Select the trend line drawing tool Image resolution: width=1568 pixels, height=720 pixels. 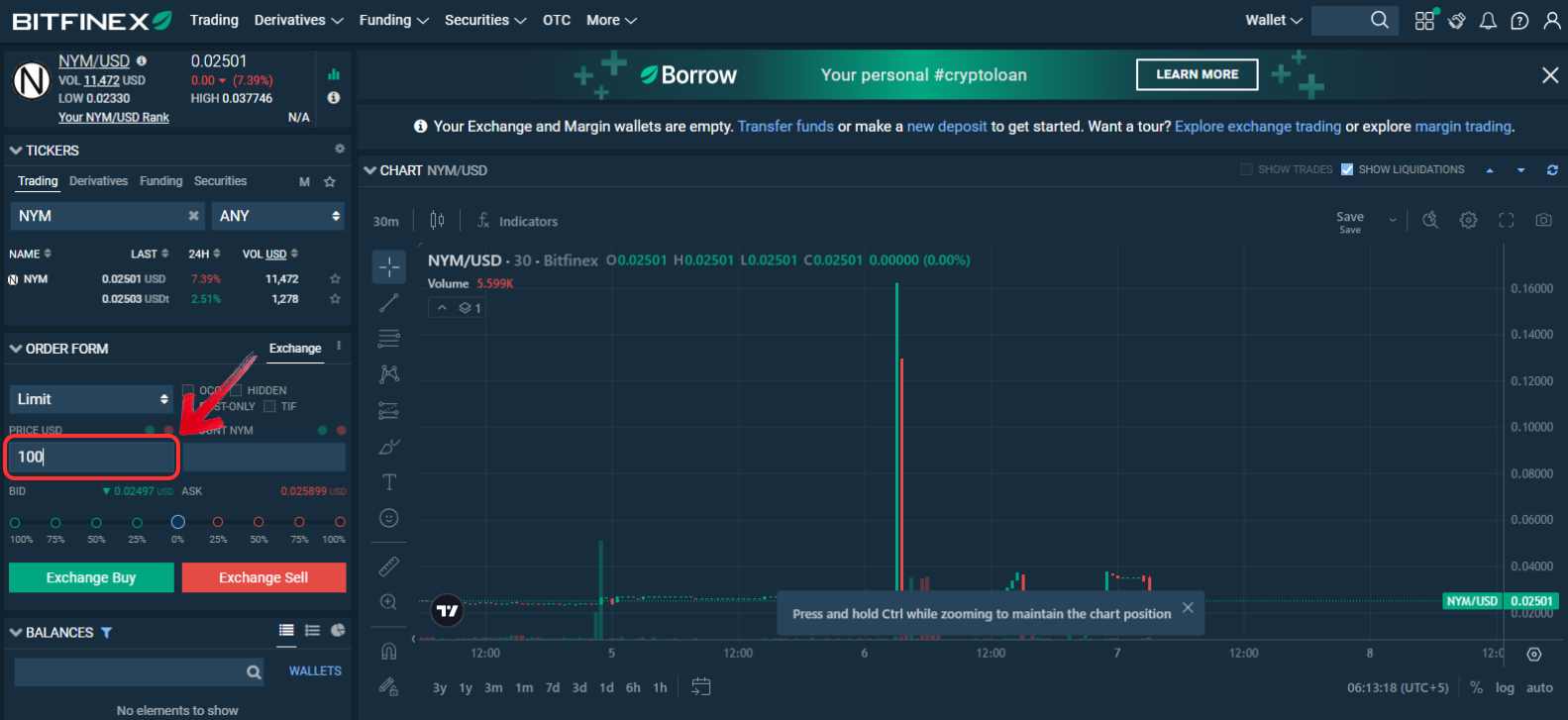pos(389,302)
